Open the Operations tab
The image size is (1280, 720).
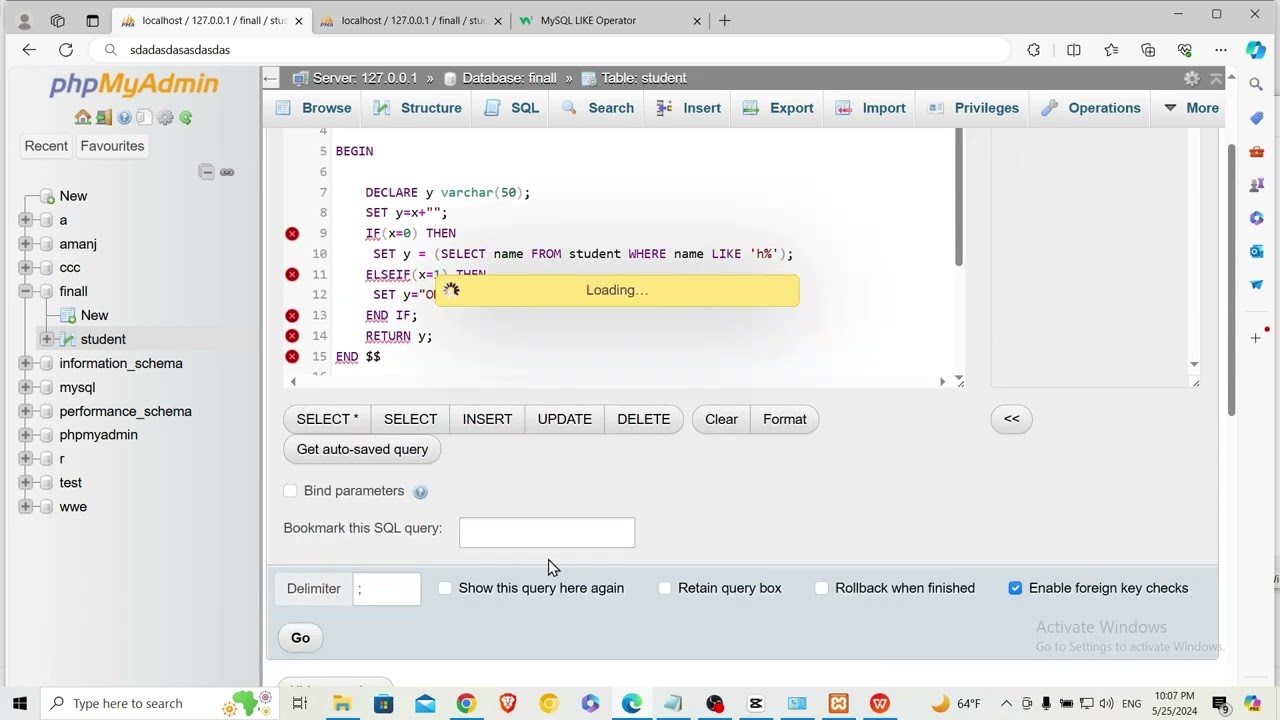click(1091, 108)
